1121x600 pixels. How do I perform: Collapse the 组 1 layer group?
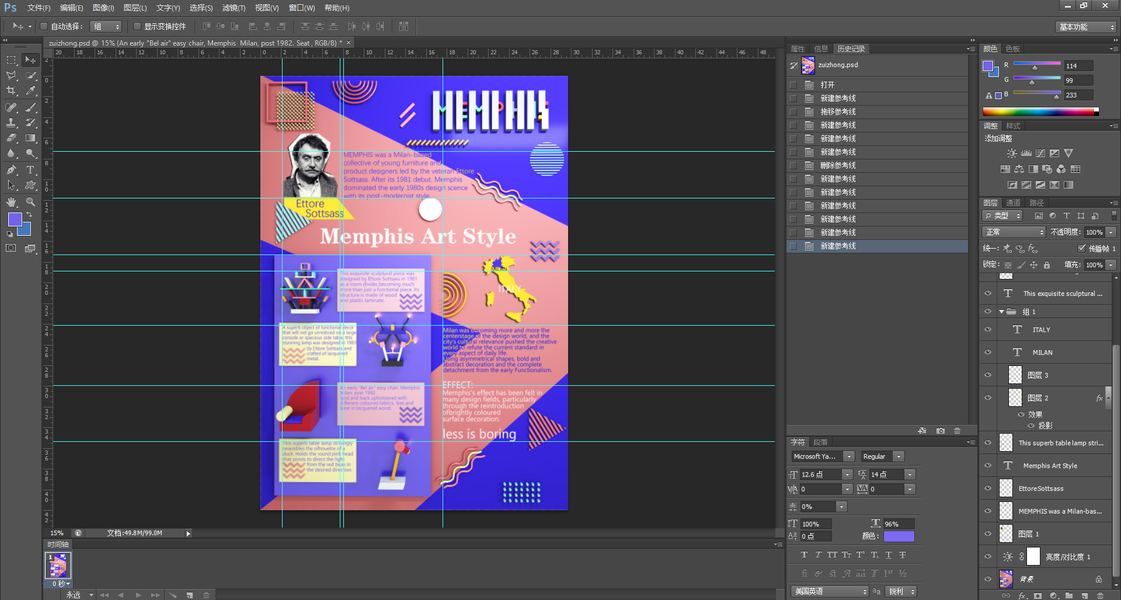1002,312
